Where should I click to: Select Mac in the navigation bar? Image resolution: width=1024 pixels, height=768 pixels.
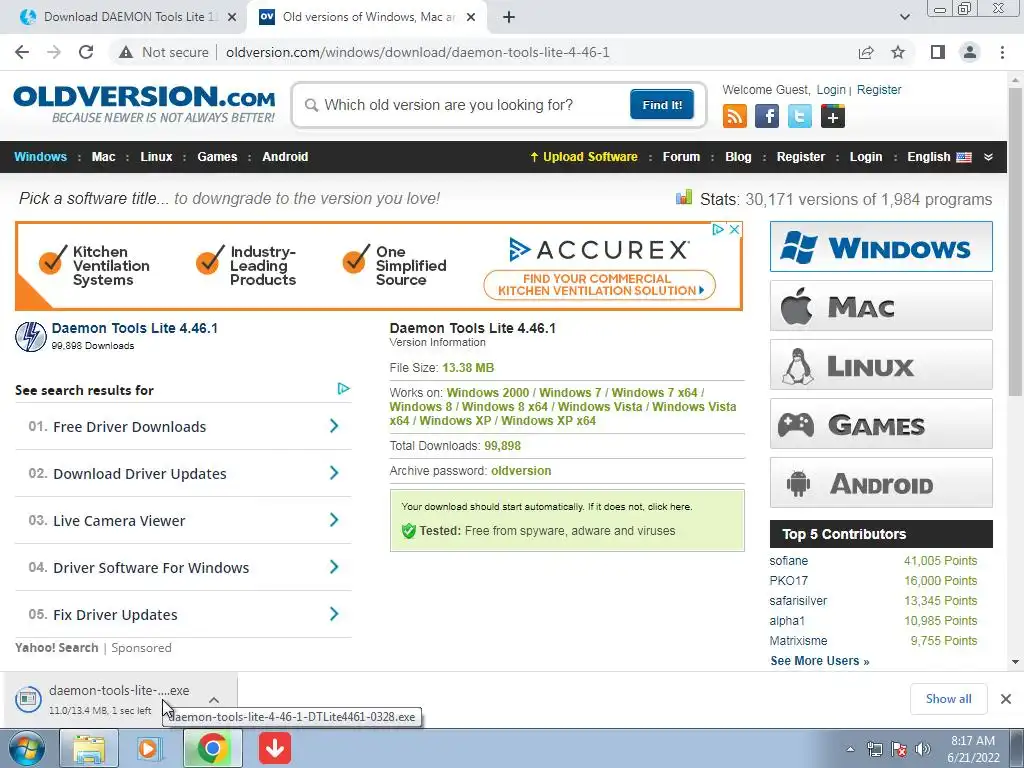[103, 157]
